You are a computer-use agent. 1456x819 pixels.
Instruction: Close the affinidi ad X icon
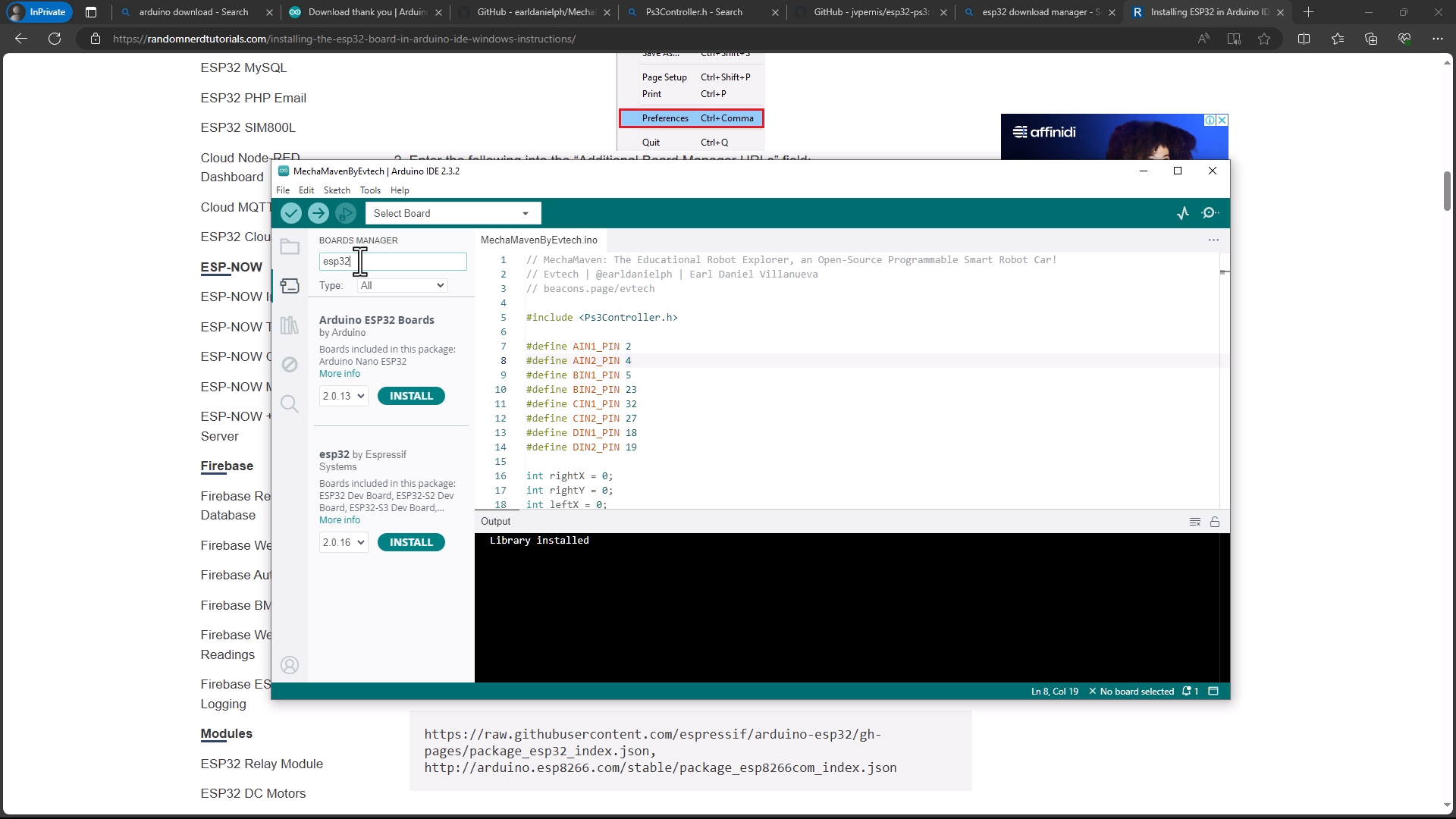[x=1222, y=120]
